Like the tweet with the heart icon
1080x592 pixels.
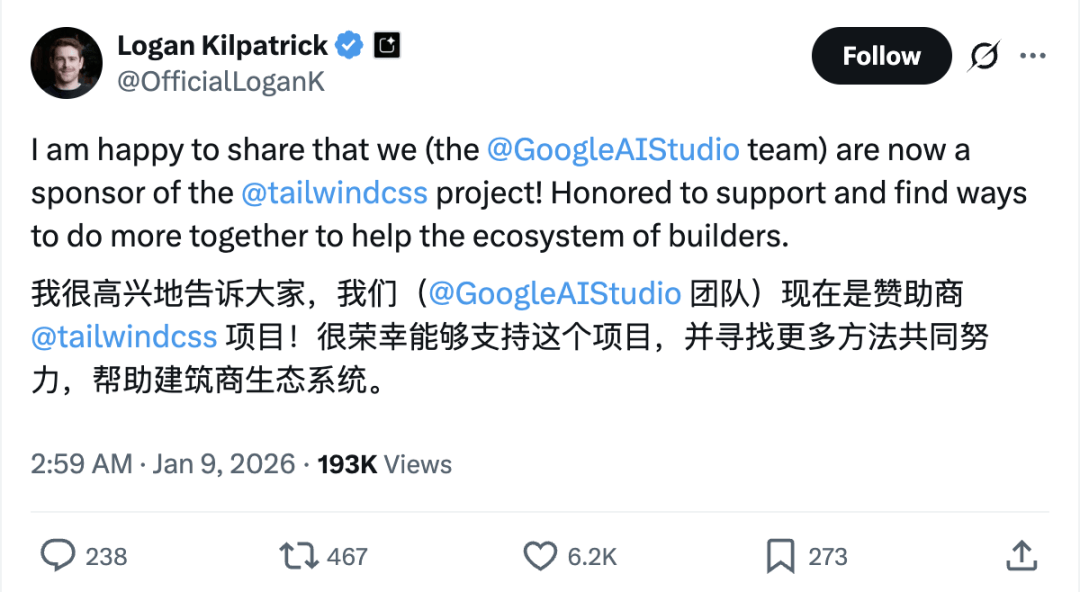coord(540,555)
